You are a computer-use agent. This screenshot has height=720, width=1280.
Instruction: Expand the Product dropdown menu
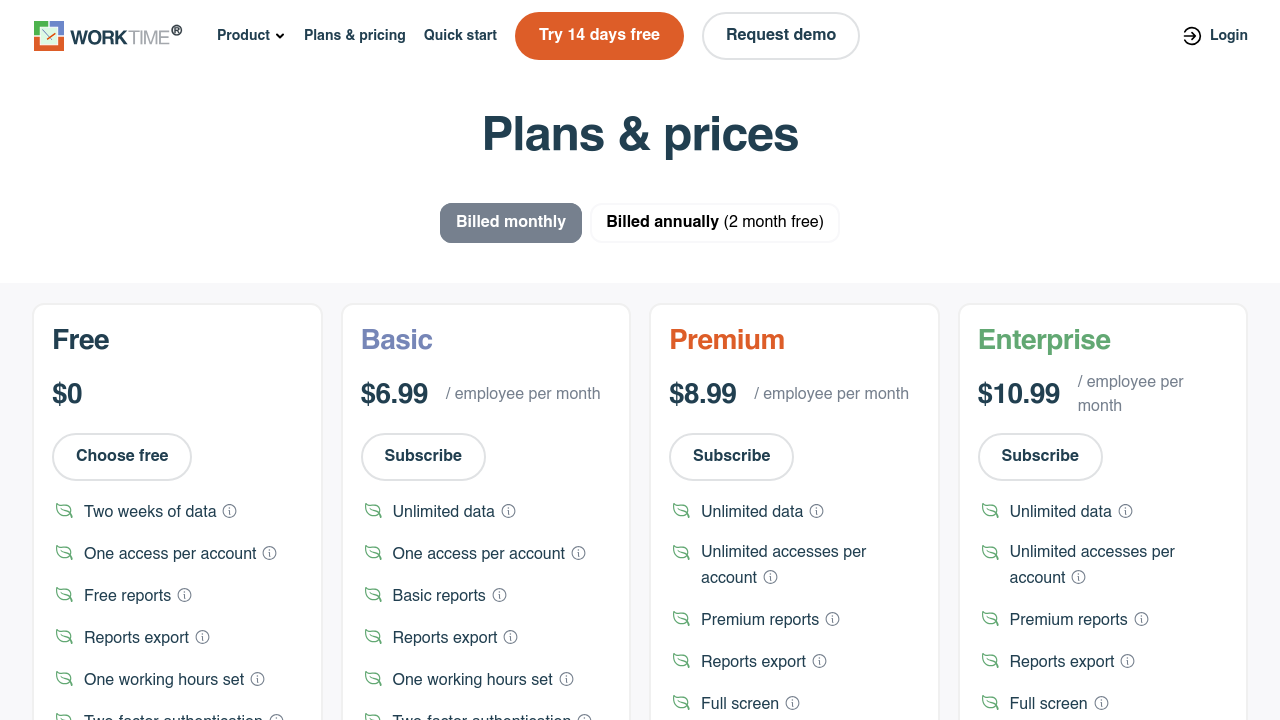(251, 35)
